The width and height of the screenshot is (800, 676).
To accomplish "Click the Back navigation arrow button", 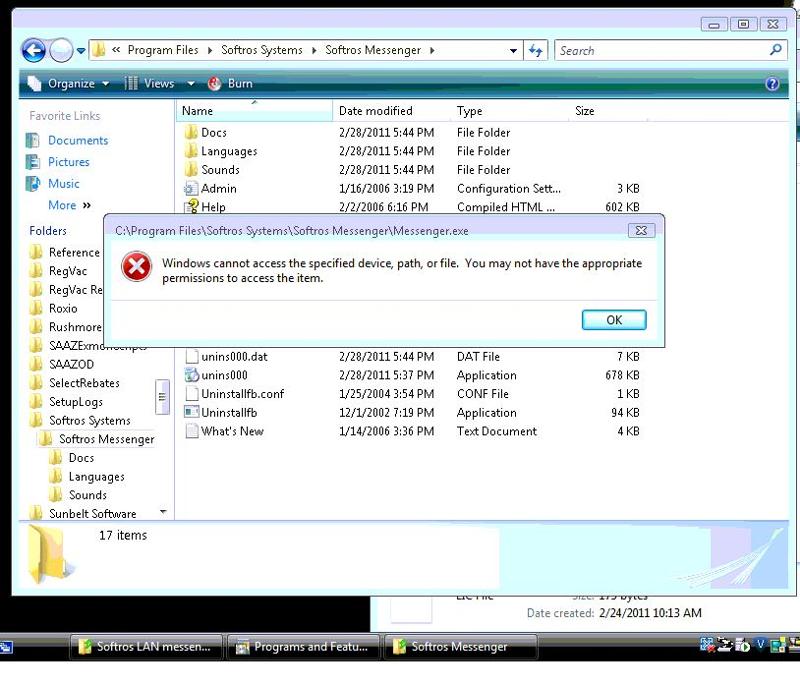I will pyautogui.click(x=34, y=51).
